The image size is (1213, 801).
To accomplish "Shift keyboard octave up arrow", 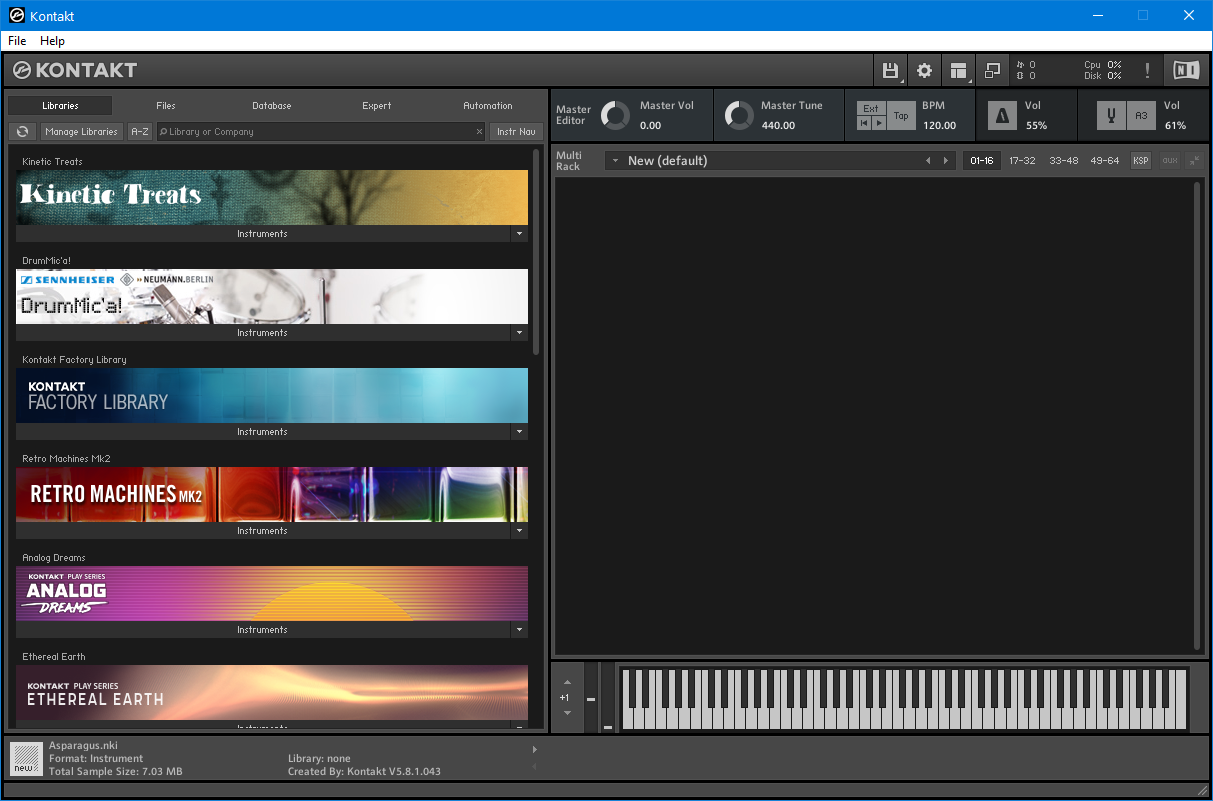I will coord(567,682).
